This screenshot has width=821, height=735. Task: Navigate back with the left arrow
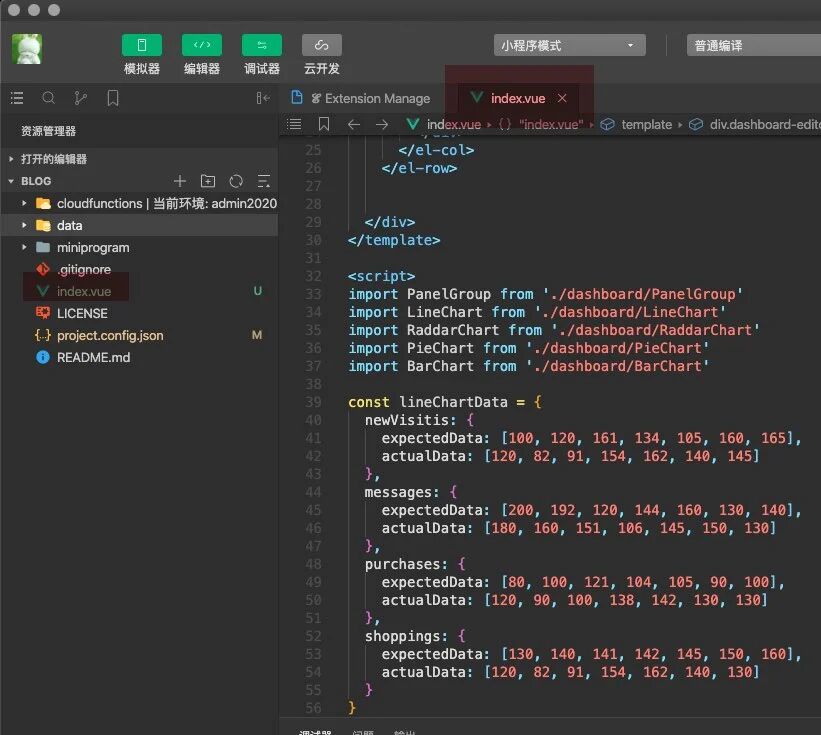pyautogui.click(x=354, y=124)
